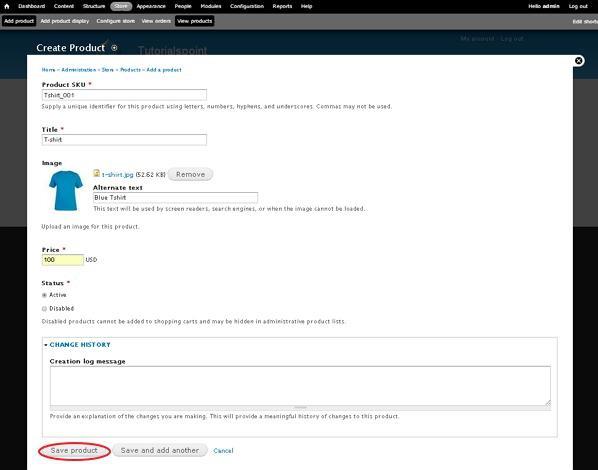Click the Price input field
The height and width of the screenshot is (470, 598).
click(63, 260)
